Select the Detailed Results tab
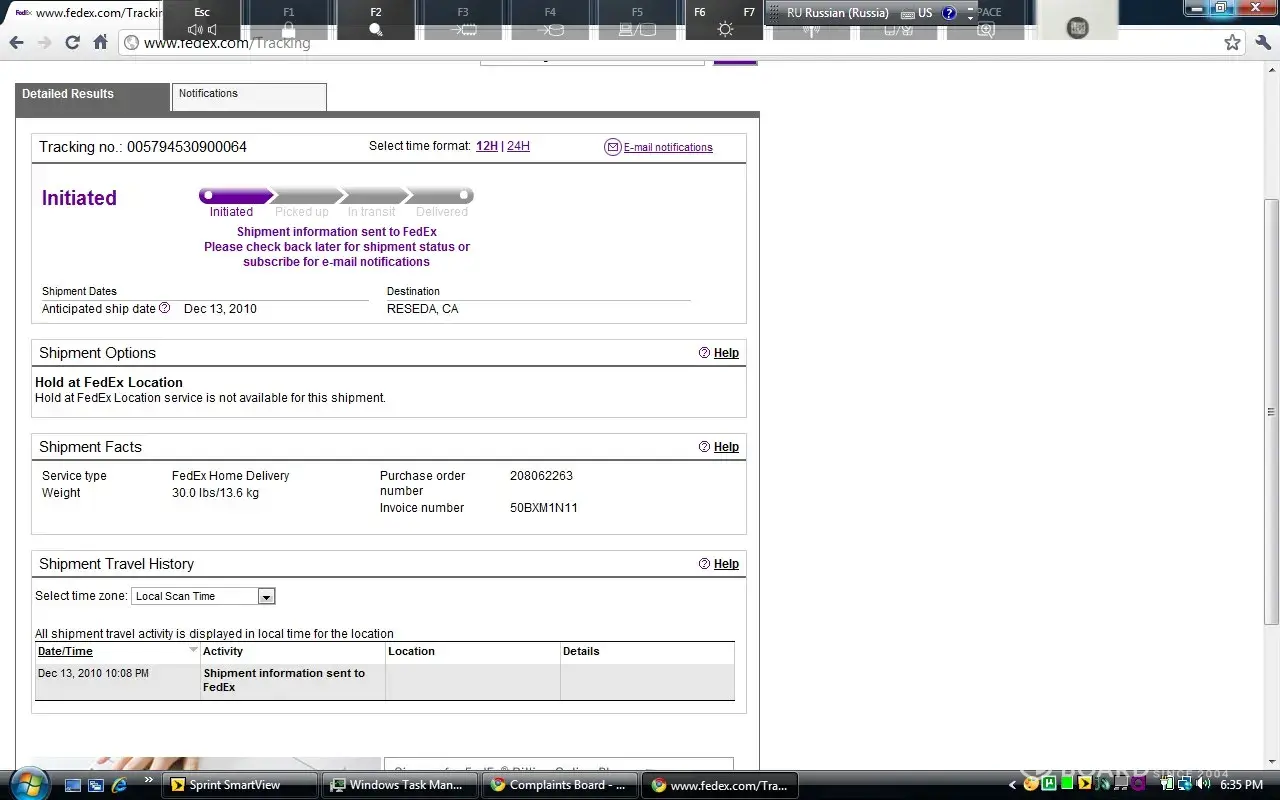This screenshot has width=1280, height=800. [92, 96]
